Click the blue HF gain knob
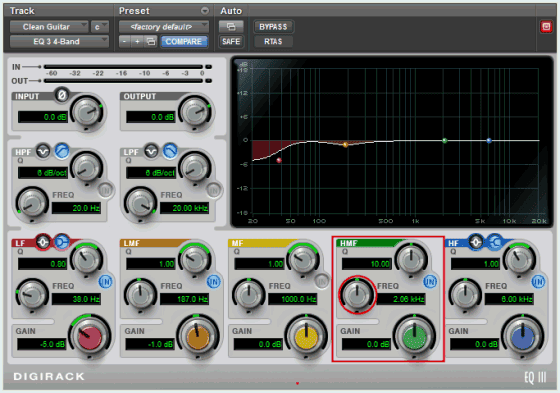The height and width of the screenshot is (393, 560). [x=522, y=337]
